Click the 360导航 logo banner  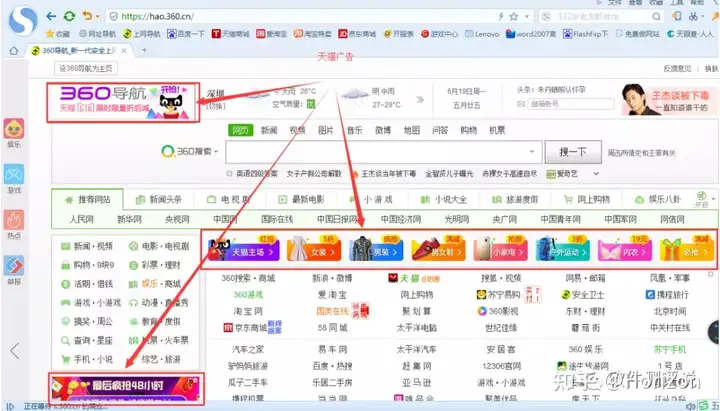(x=123, y=102)
